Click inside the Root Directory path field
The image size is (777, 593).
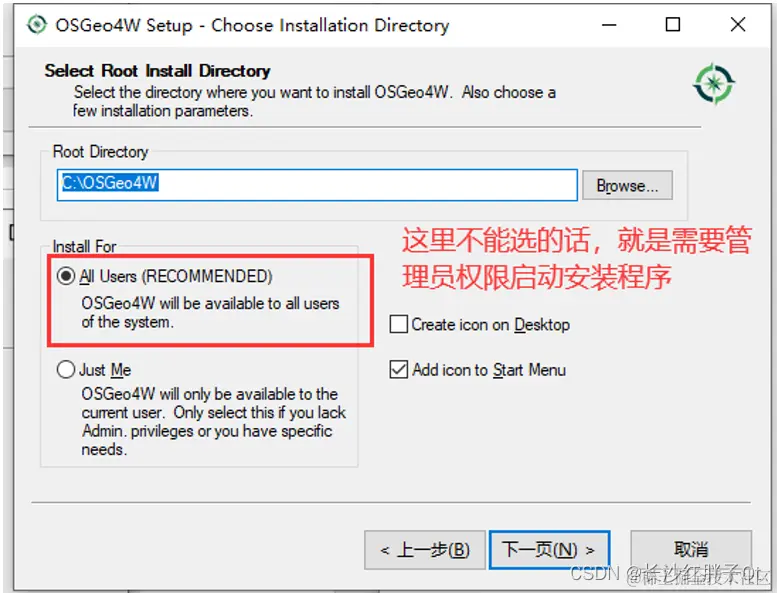click(317, 185)
